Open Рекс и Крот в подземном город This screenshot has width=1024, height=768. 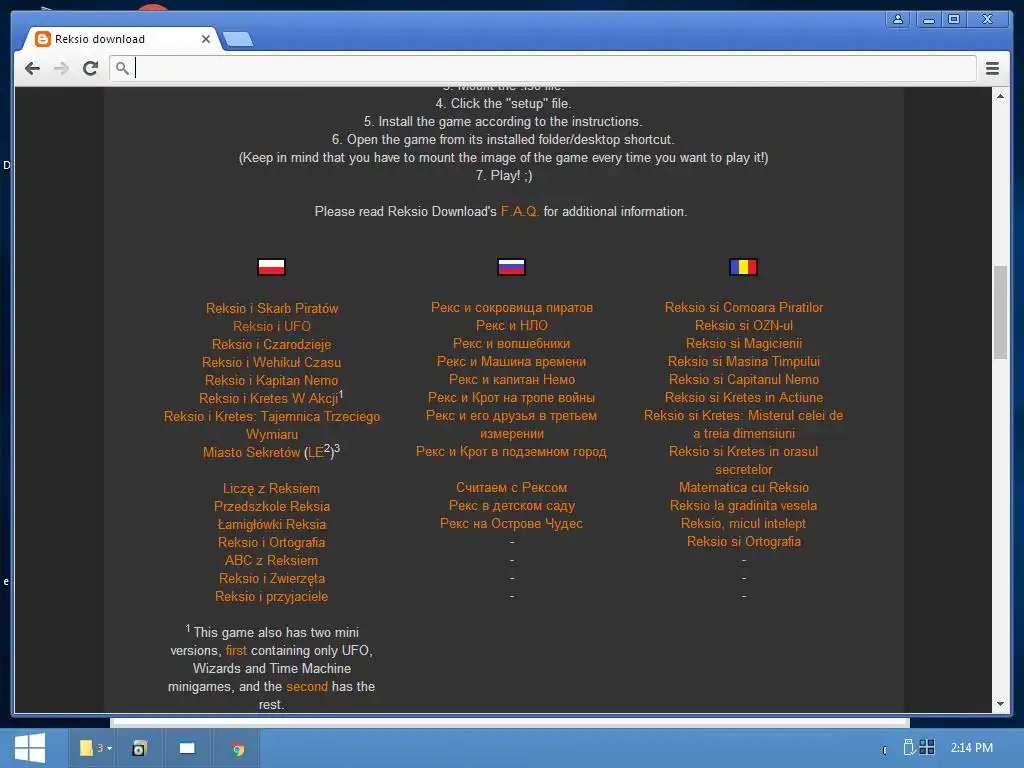pos(511,452)
